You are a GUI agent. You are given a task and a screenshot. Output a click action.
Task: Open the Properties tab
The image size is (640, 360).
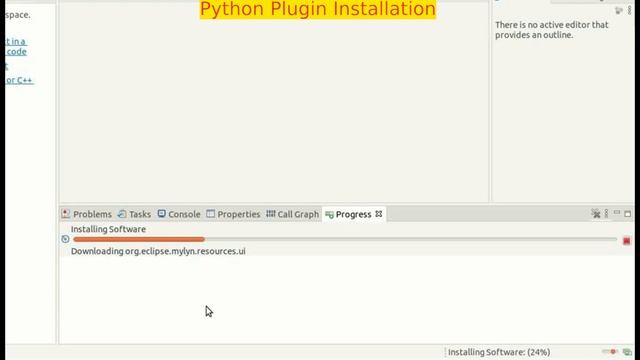click(x=233, y=214)
